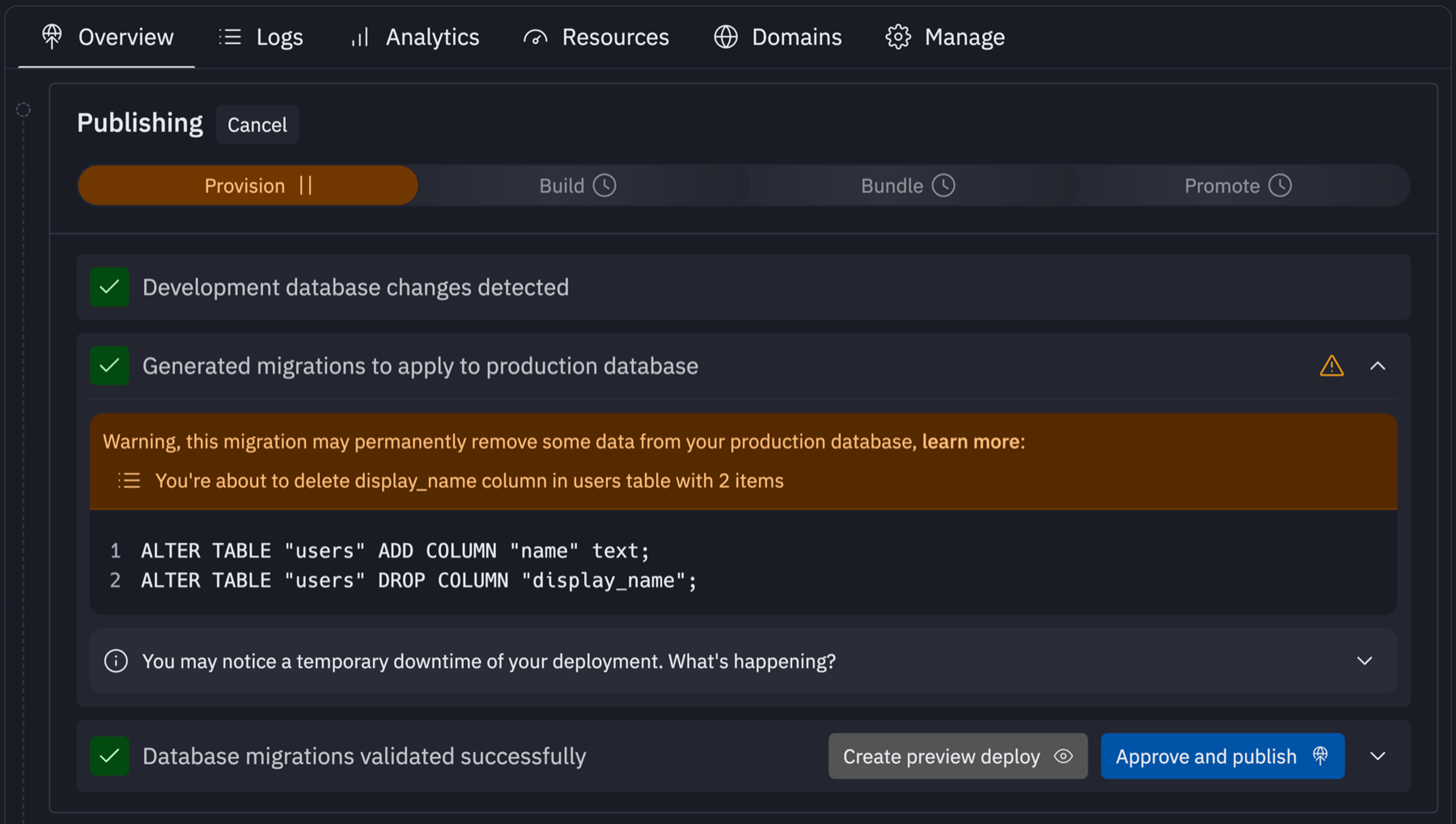Cancel the publishing process

point(257,124)
